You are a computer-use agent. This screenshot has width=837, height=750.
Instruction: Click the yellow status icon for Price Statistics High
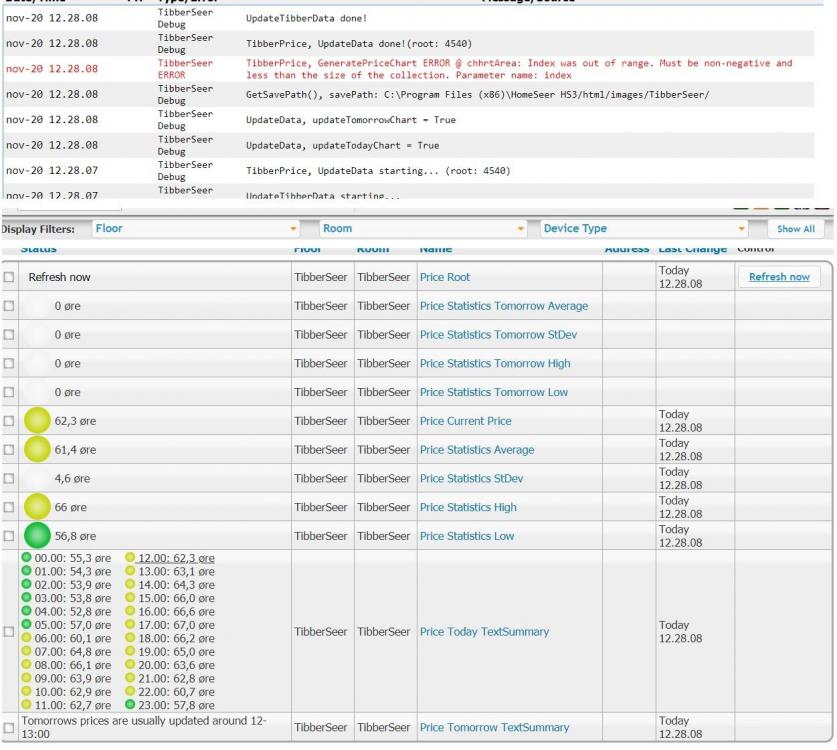tap(37, 507)
